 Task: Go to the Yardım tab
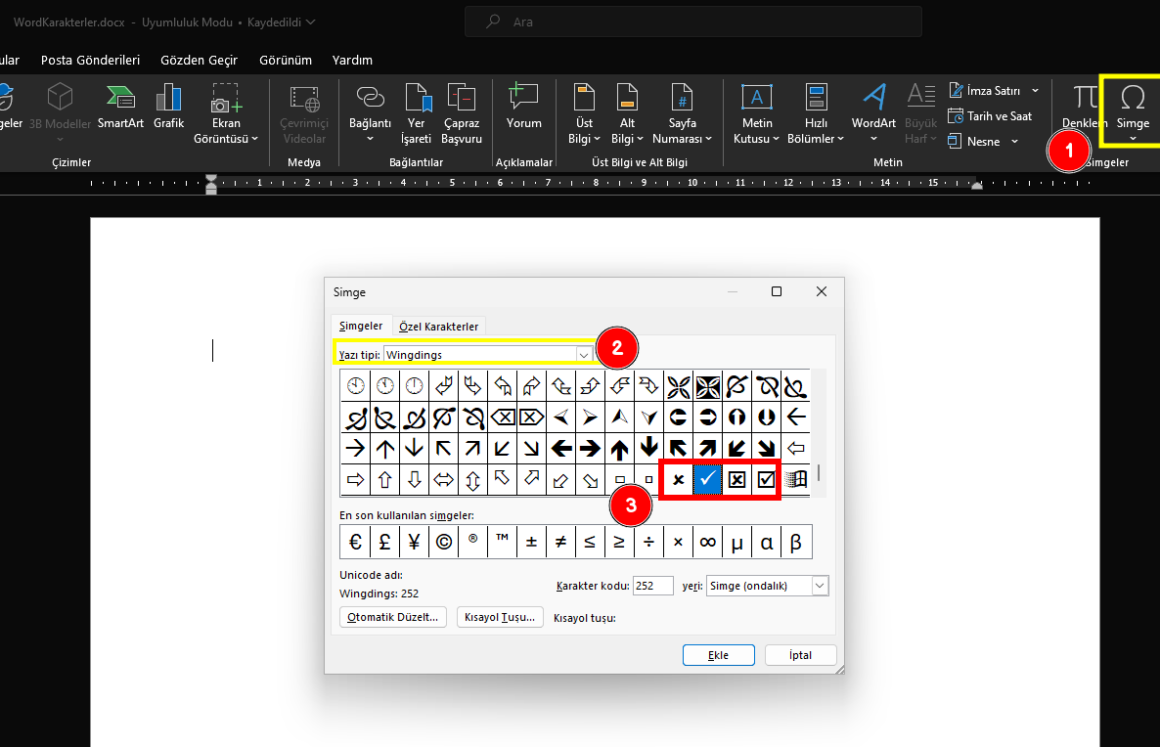click(x=352, y=60)
